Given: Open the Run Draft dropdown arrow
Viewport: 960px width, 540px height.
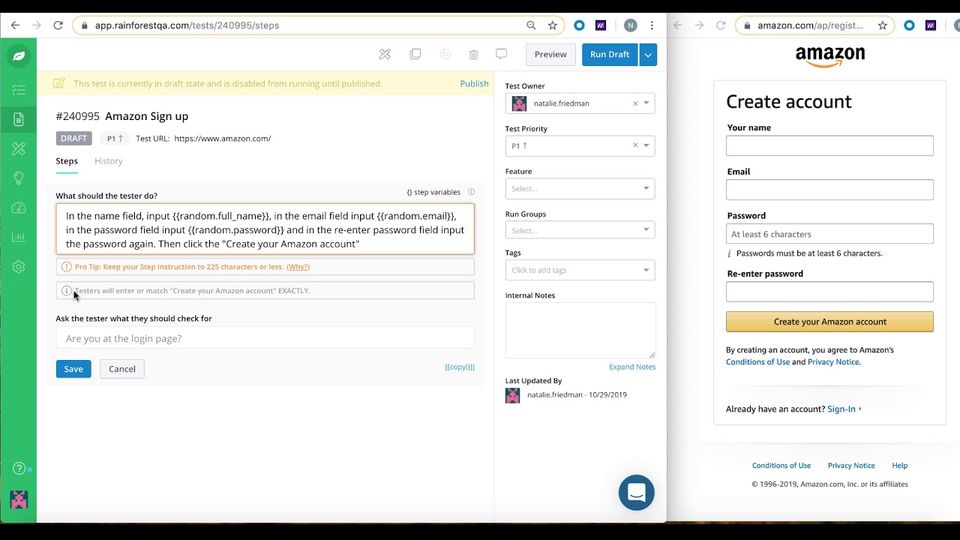Looking at the screenshot, I should 648,54.
